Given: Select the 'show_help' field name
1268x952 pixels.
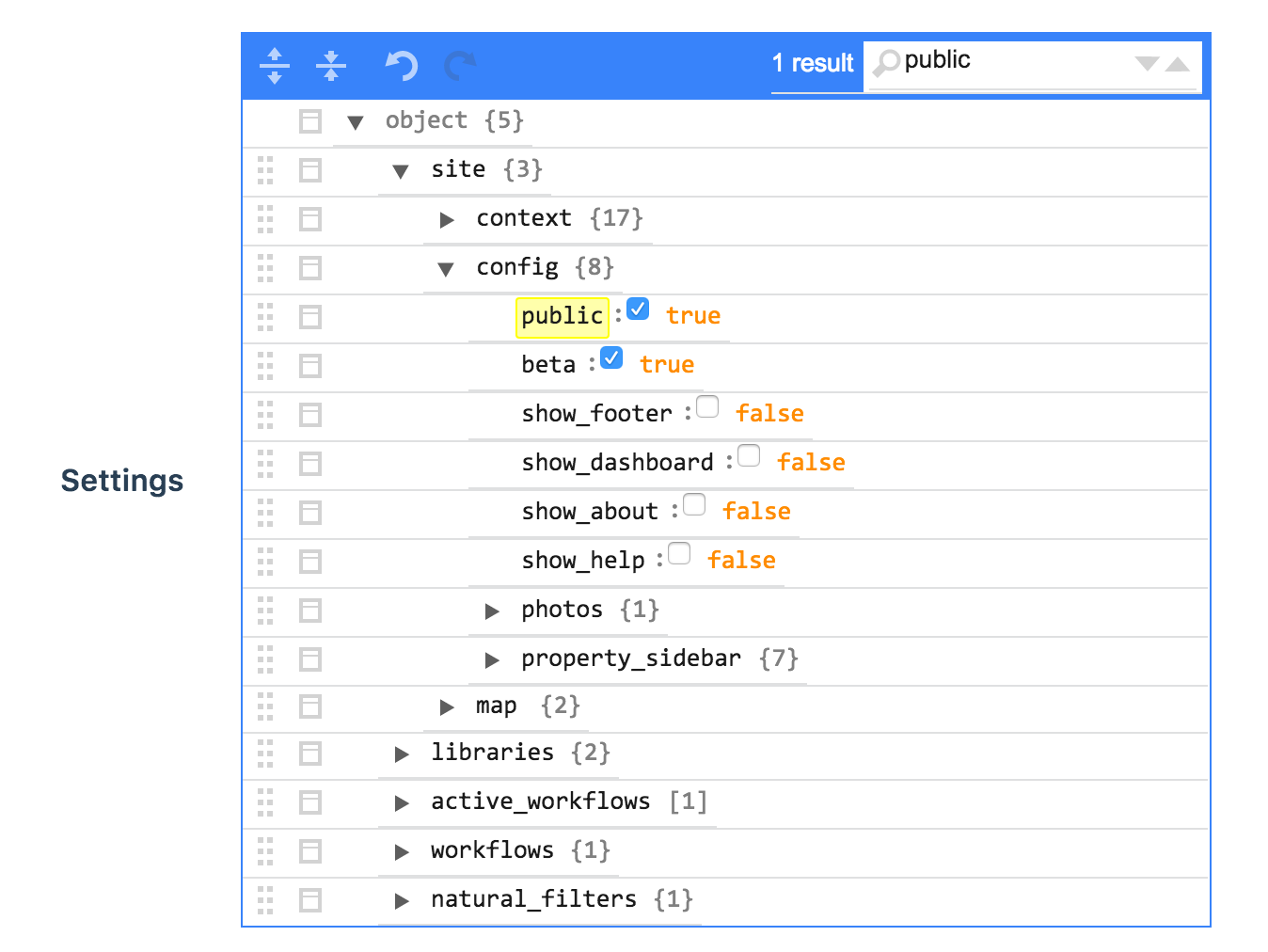Looking at the screenshot, I should tap(583, 561).
